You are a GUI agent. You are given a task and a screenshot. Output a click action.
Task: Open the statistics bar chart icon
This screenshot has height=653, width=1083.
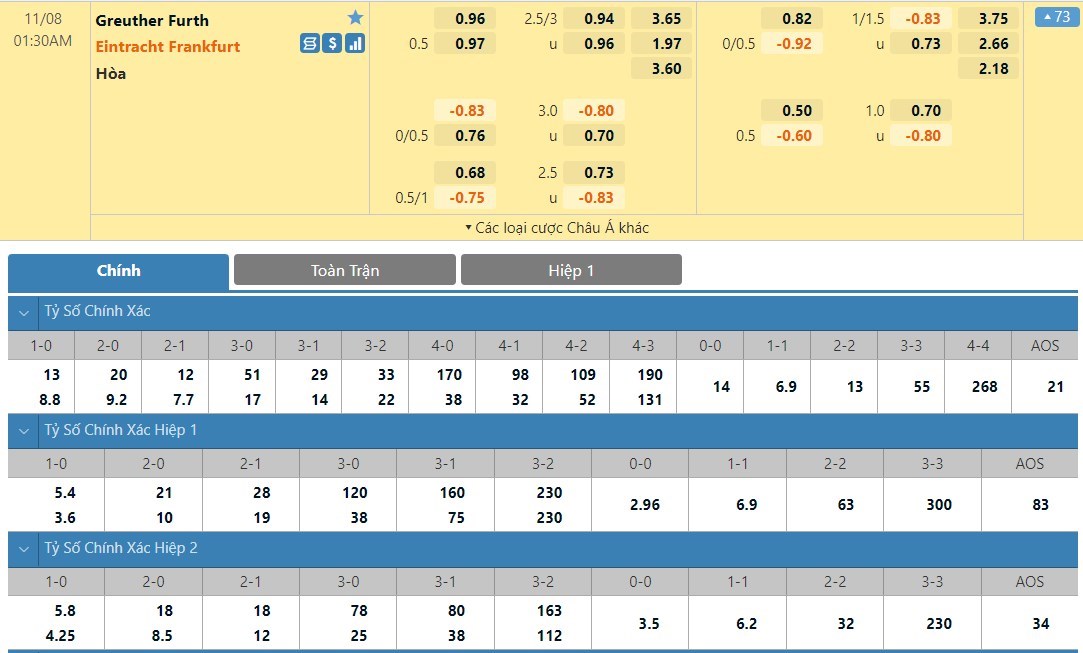pos(355,44)
